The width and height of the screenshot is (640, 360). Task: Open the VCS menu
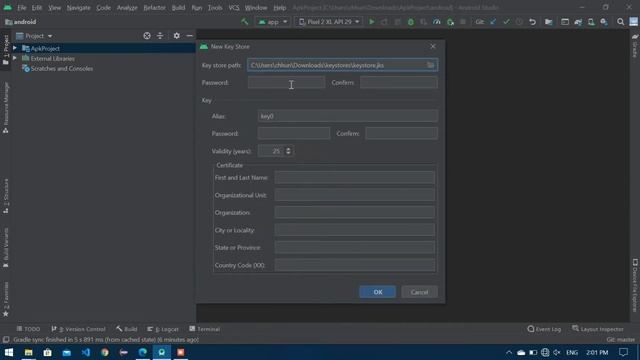234,7
